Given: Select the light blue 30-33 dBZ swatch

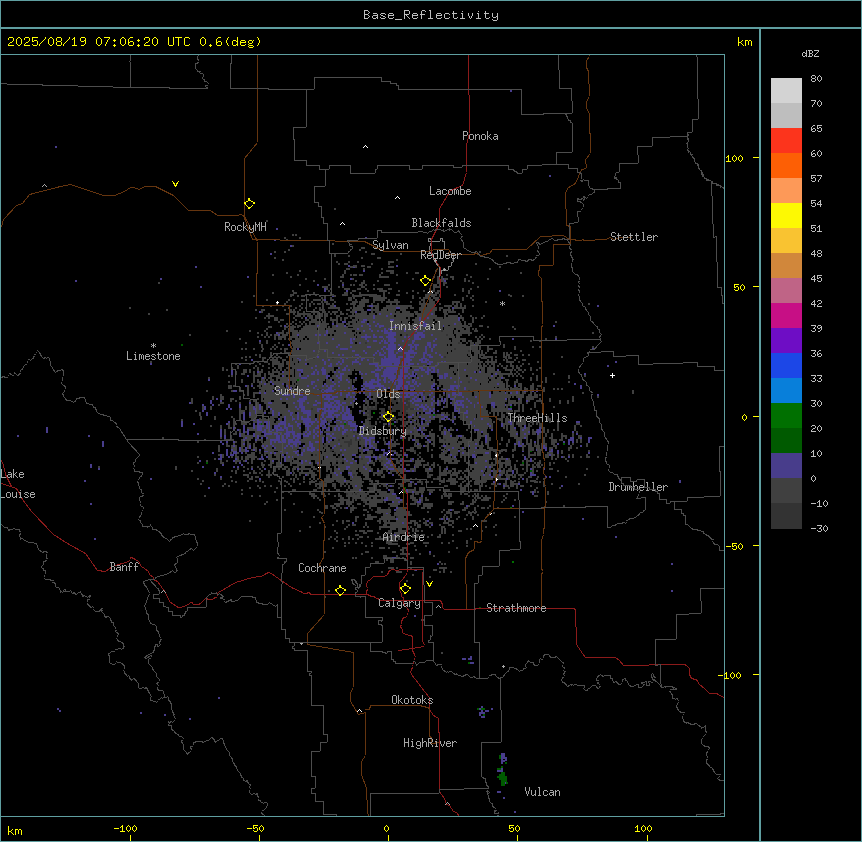Looking at the screenshot, I should tap(786, 391).
